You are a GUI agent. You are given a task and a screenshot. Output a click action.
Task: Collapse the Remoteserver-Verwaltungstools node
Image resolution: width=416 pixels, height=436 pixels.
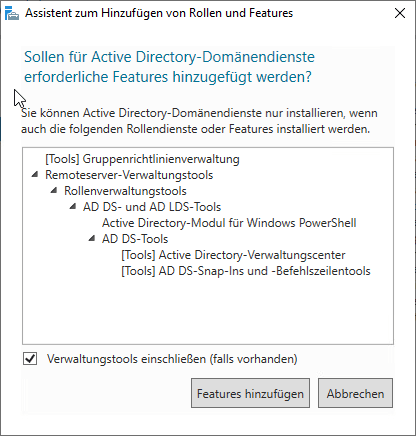(35, 174)
